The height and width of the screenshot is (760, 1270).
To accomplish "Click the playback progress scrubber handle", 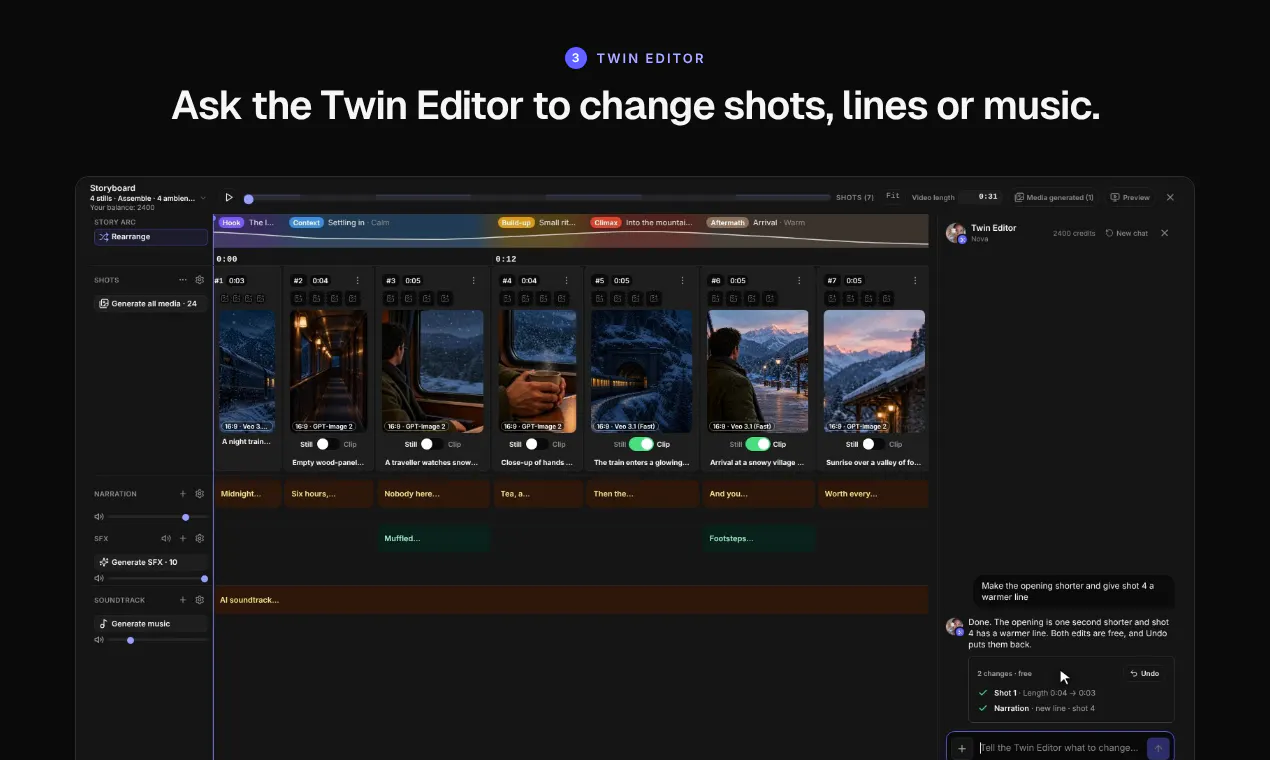I will tap(249, 199).
